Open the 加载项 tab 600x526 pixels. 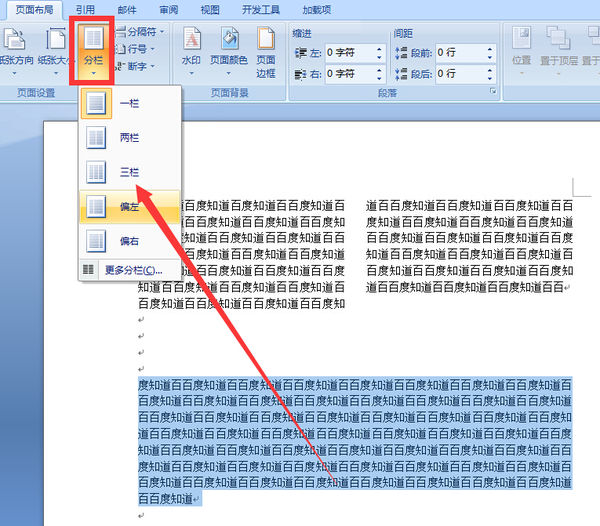click(x=316, y=10)
